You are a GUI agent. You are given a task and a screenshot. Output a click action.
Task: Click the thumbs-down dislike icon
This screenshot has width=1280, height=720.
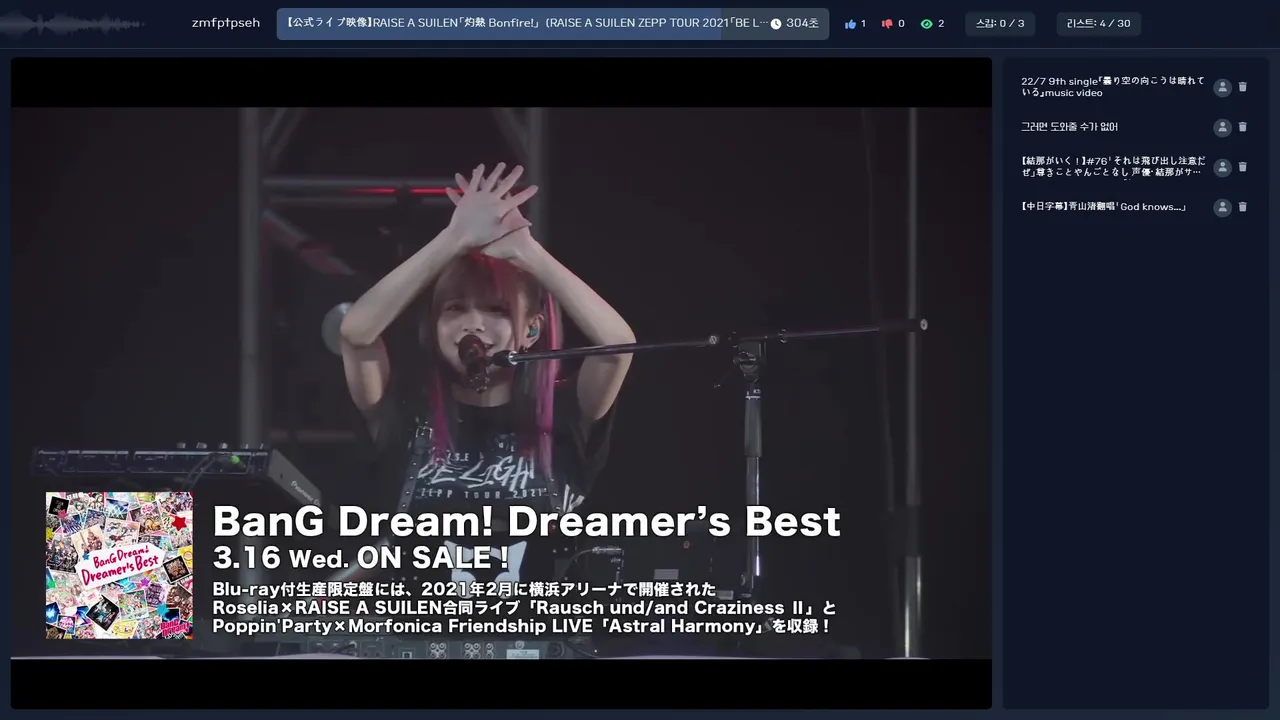[887, 24]
